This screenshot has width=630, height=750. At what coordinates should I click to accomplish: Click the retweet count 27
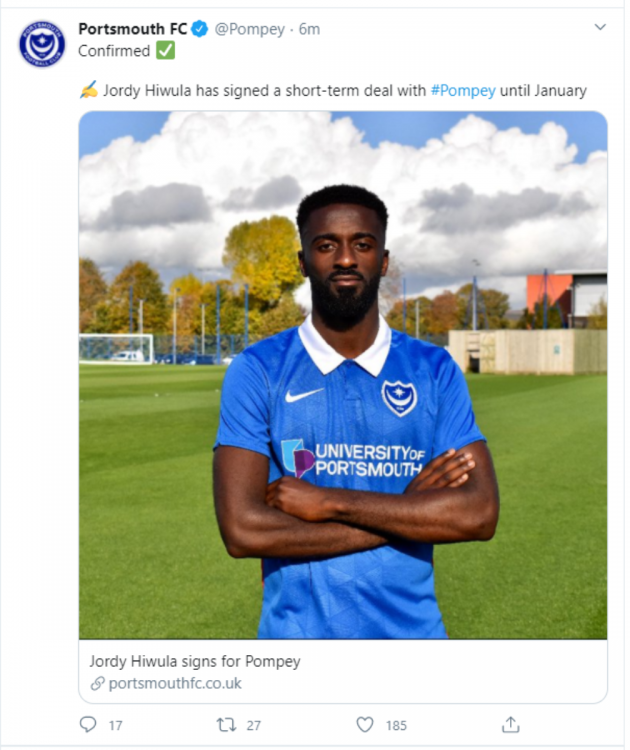(254, 726)
